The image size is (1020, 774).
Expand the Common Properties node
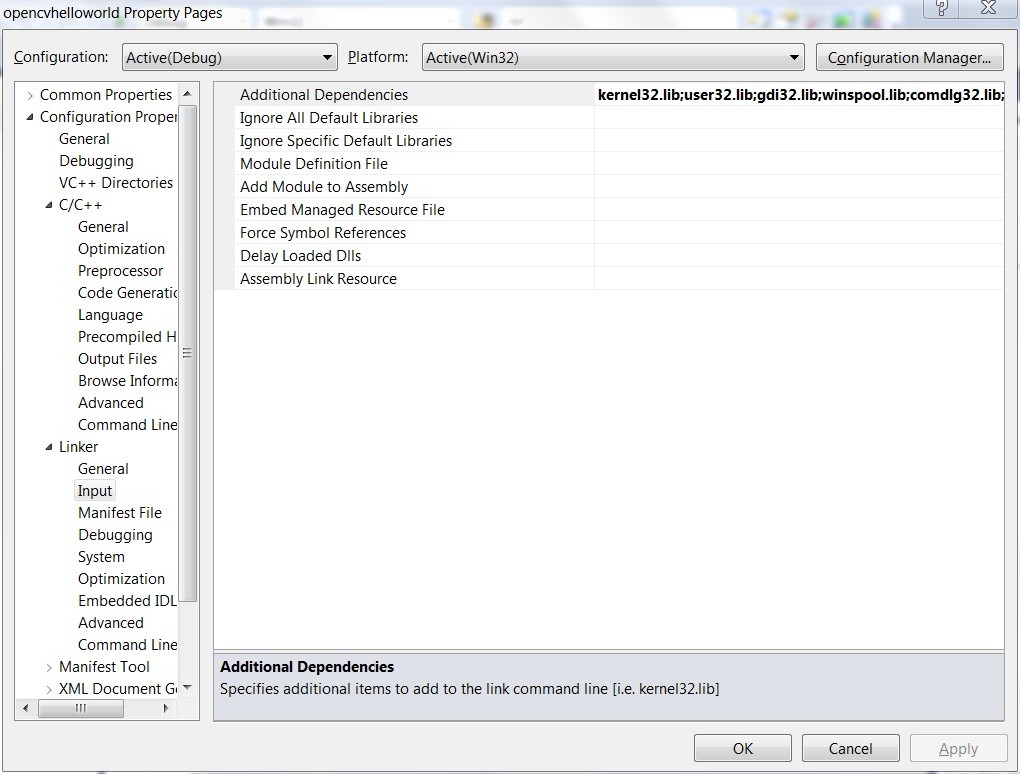pos(30,94)
